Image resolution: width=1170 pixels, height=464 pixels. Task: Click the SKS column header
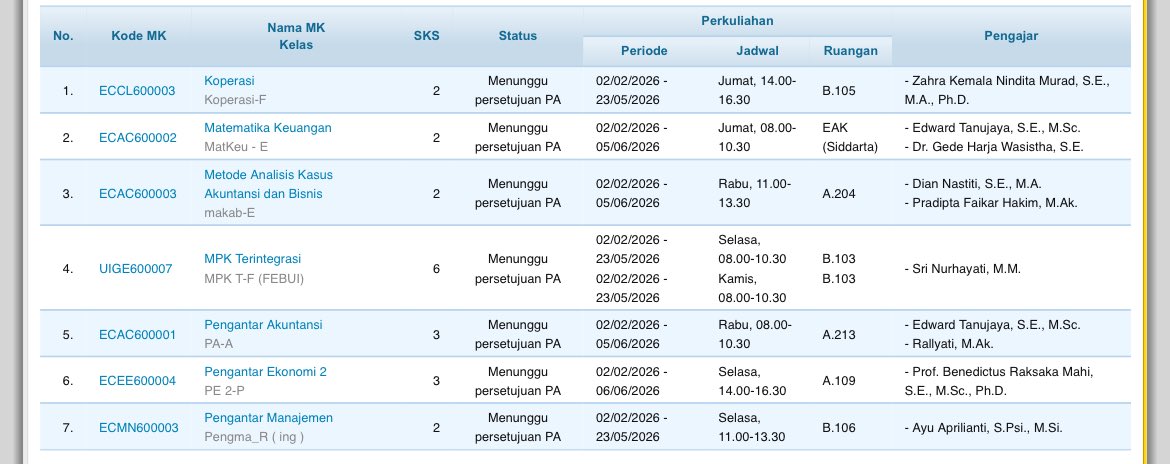427,36
